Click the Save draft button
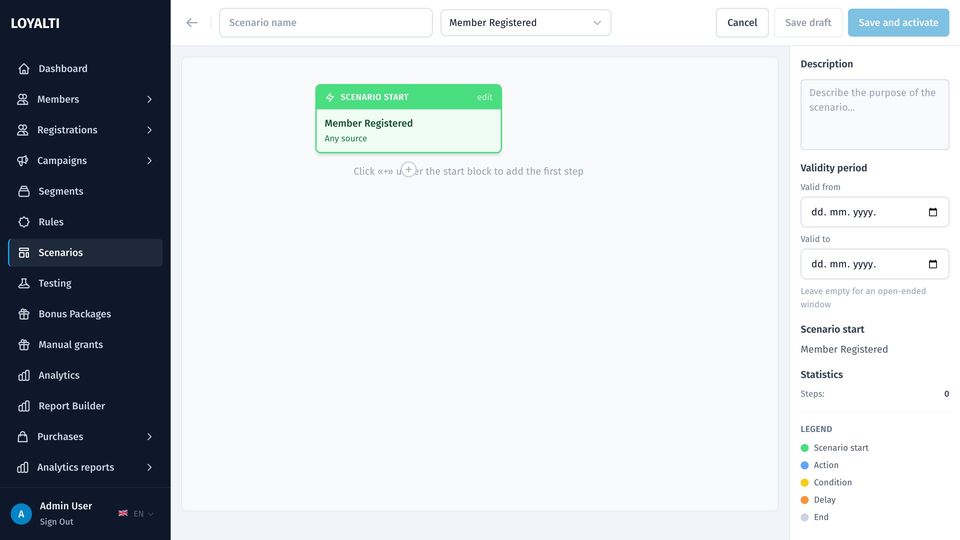 tap(808, 23)
